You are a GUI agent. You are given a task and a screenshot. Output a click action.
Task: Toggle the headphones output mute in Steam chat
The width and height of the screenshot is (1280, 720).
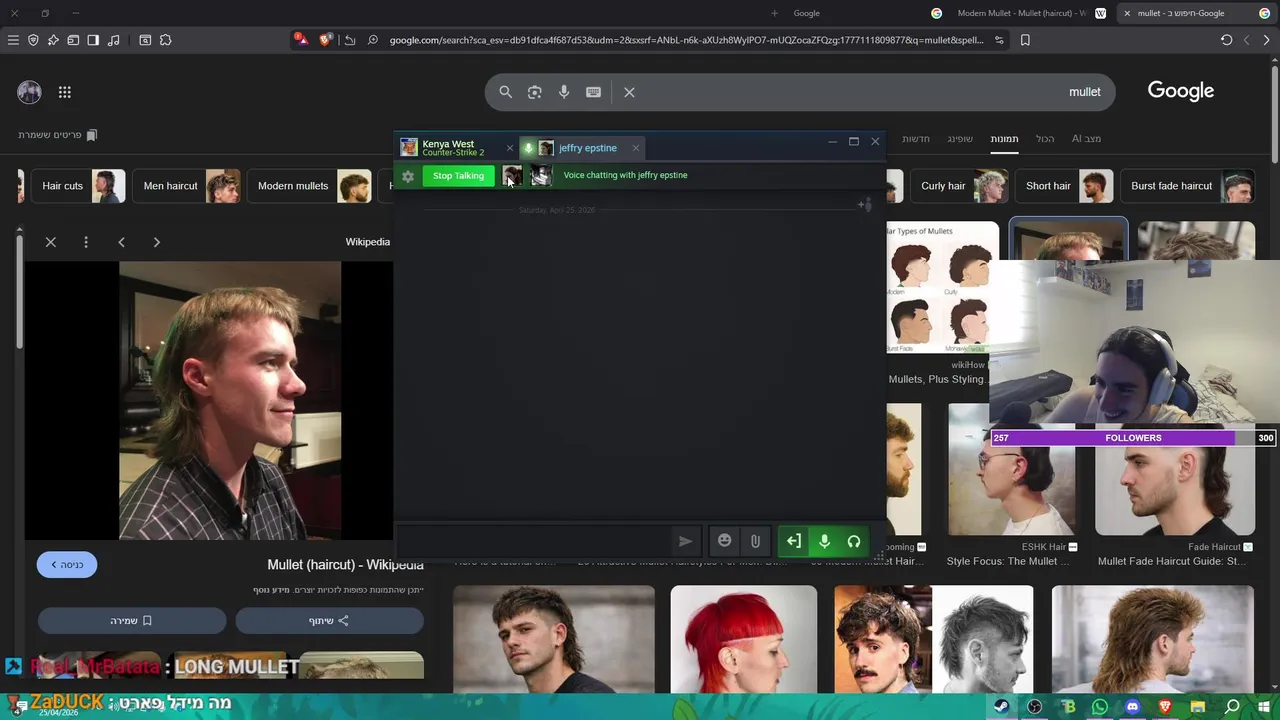tap(854, 541)
